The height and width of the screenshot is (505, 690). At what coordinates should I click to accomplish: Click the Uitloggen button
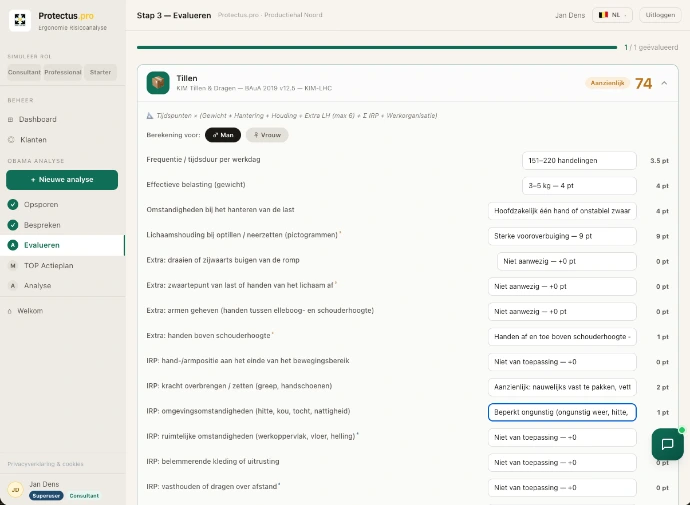[660, 15]
